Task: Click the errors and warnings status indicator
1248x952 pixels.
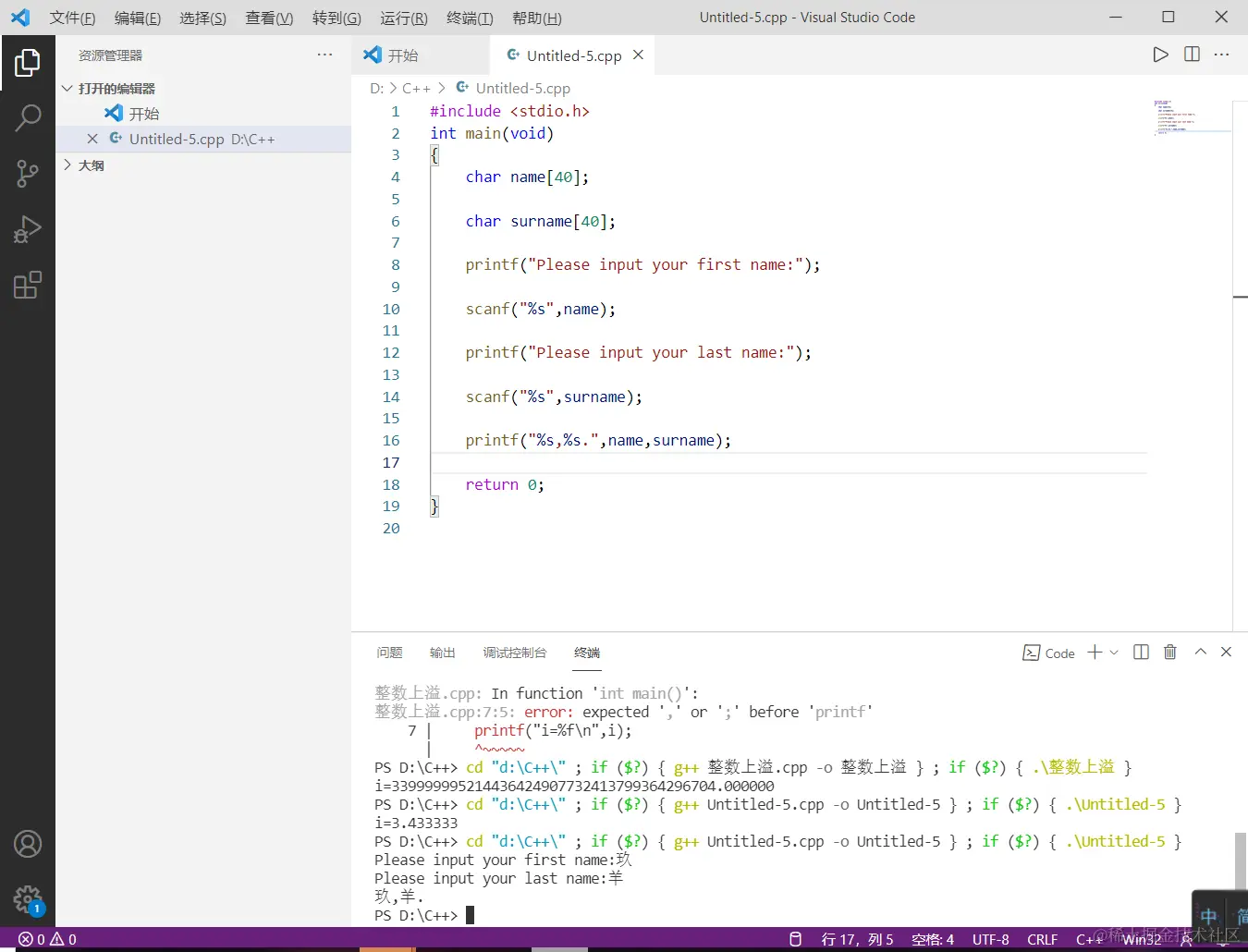Action: point(48,939)
